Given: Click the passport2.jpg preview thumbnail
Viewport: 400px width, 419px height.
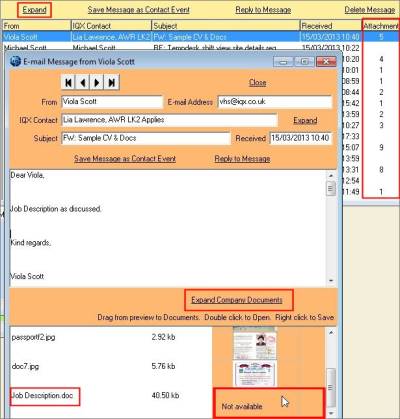Looking at the screenshot, I should [255, 343].
